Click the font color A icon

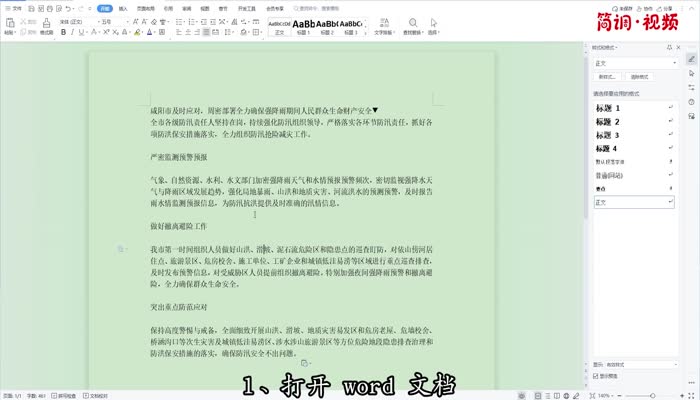149,32
